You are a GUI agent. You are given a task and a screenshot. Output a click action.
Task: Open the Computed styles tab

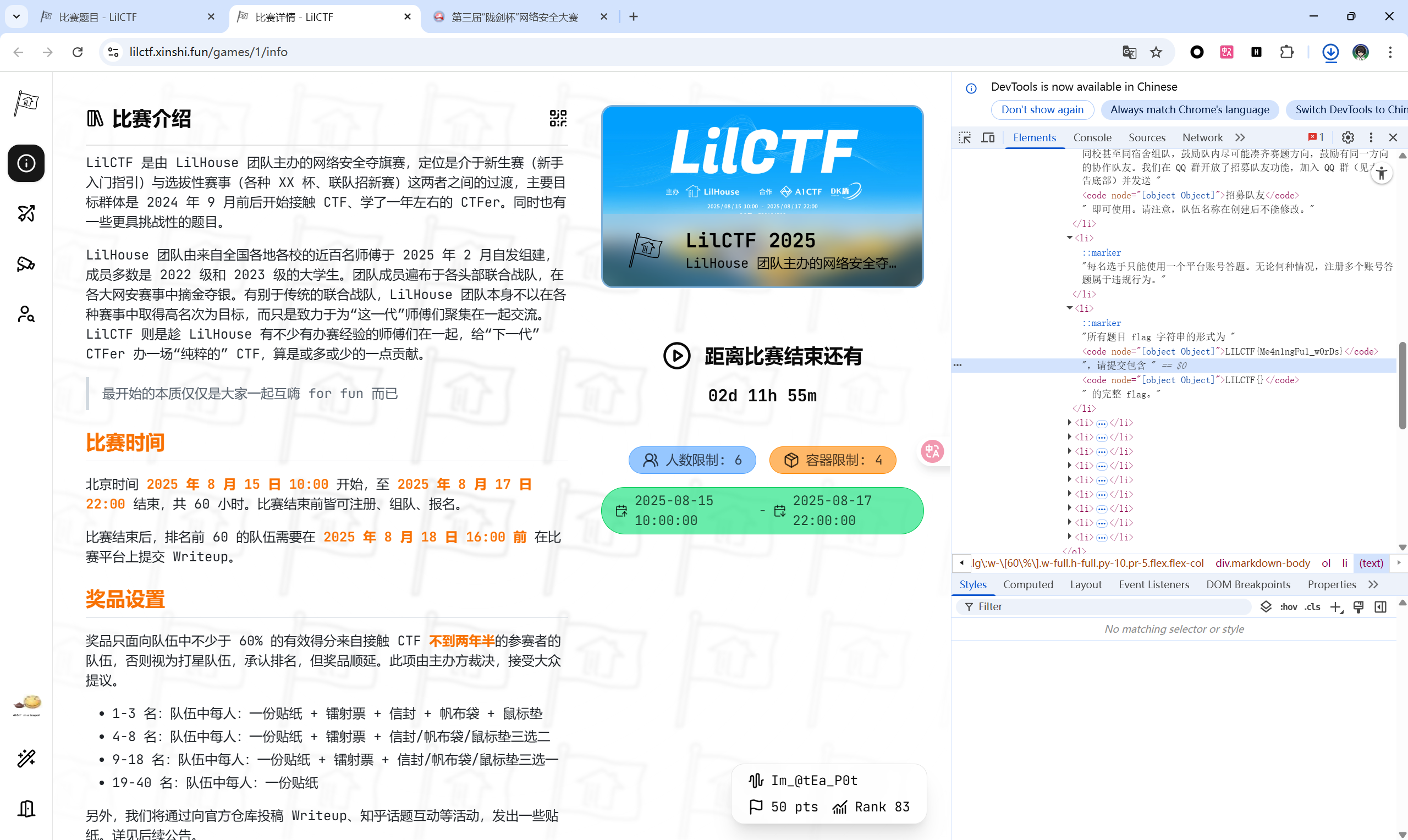(1027, 584)
